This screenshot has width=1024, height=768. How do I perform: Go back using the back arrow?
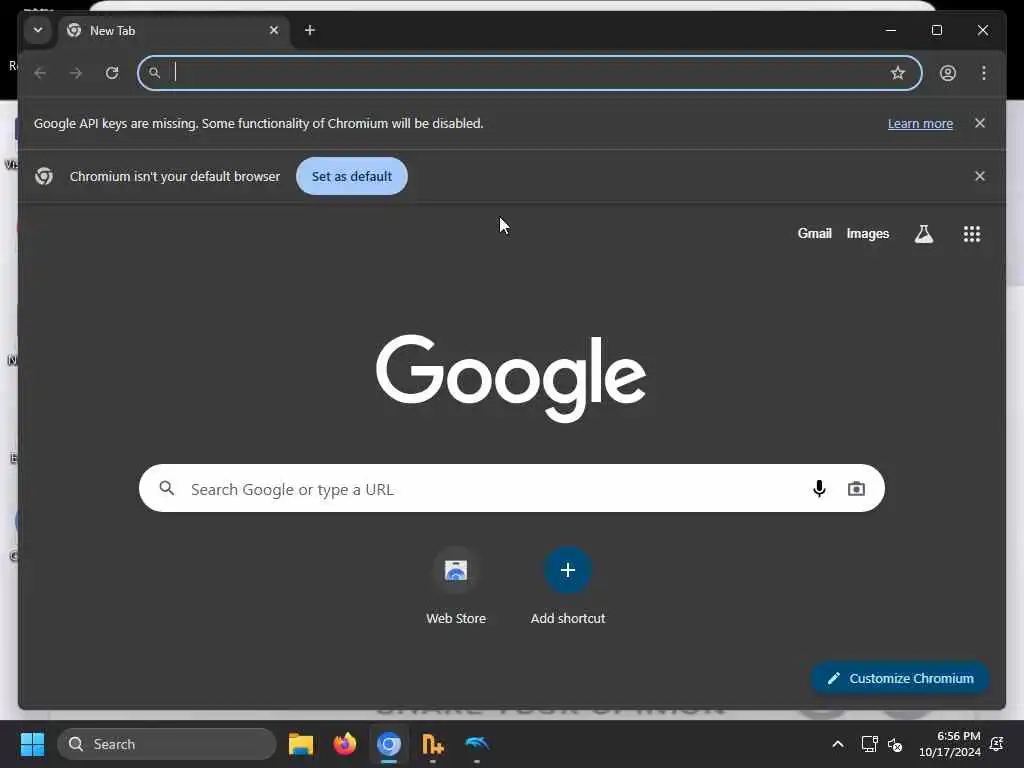[40, 73]
